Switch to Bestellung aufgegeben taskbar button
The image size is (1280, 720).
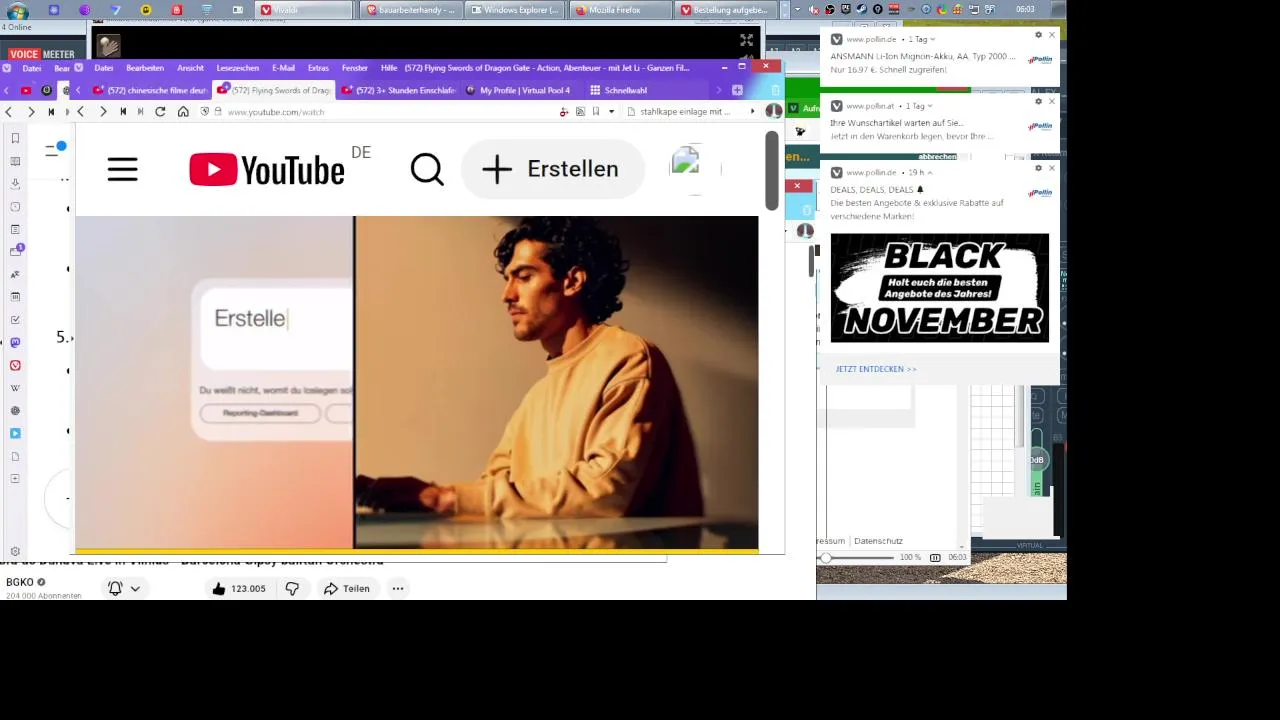coord(727,10)
